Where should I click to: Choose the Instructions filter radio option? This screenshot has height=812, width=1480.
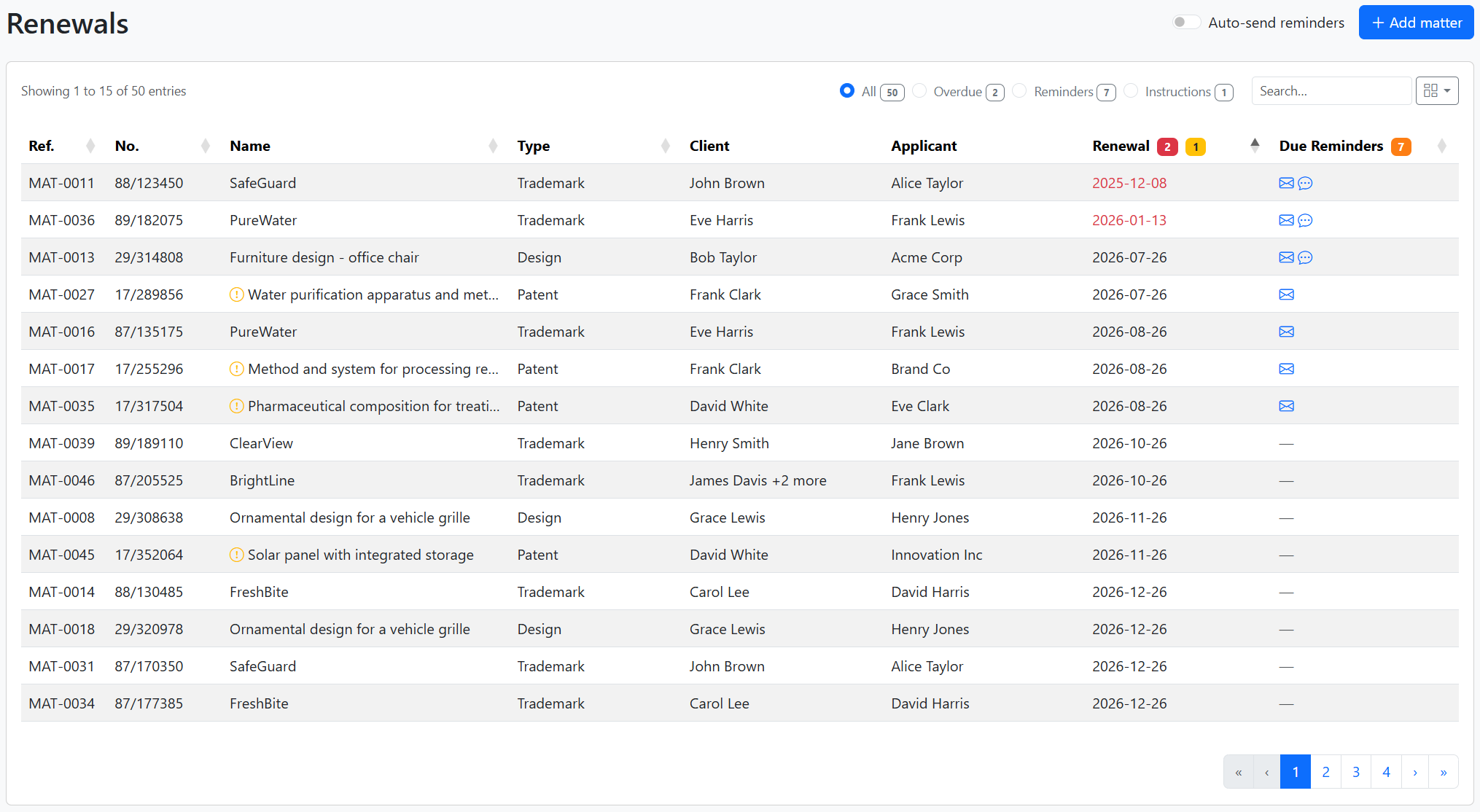point(1131,90)
